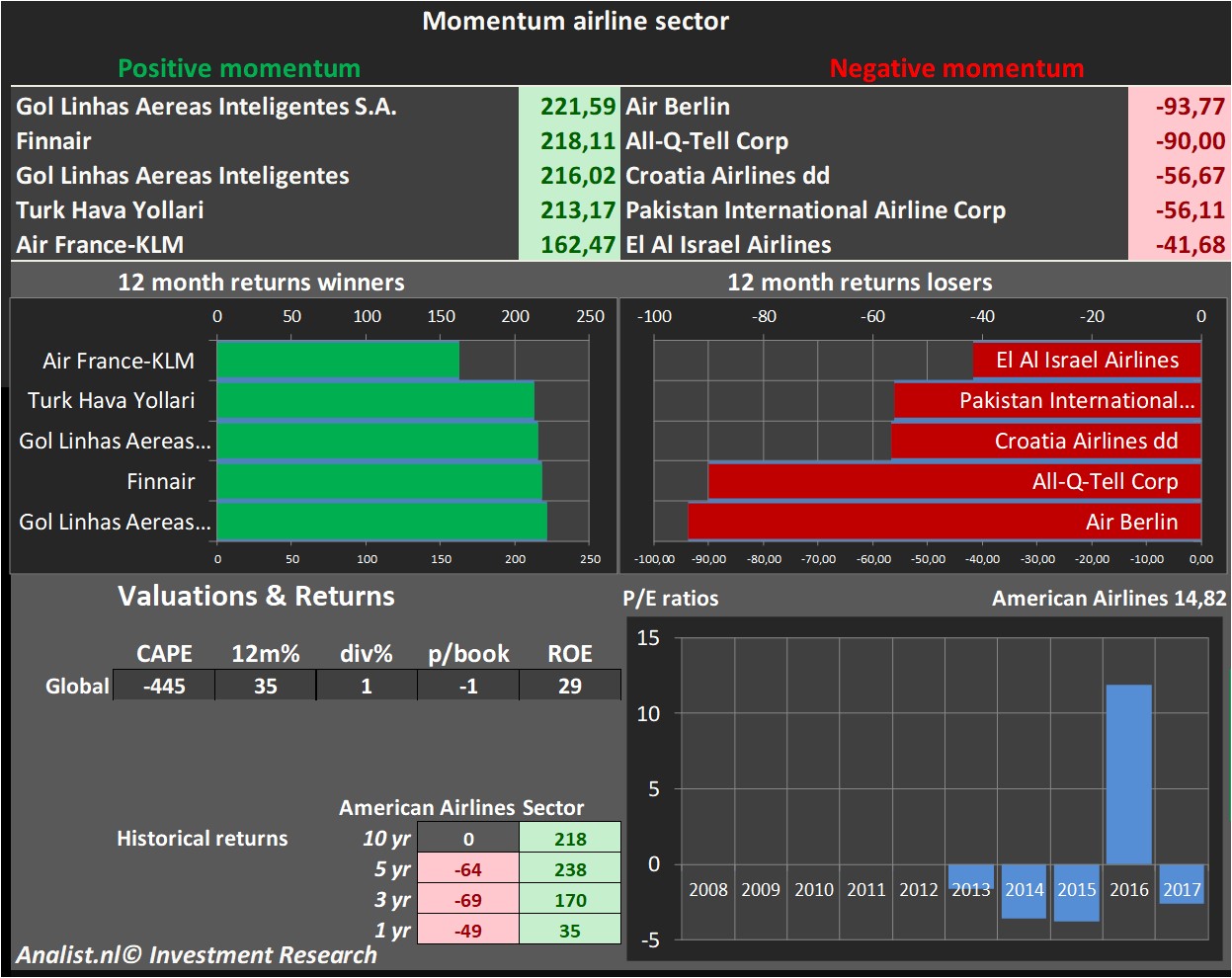The height and width of the screenshot is (978, 1232).
Task: Click the green Air France-KLM bar in winners chart
Action: 338,361
